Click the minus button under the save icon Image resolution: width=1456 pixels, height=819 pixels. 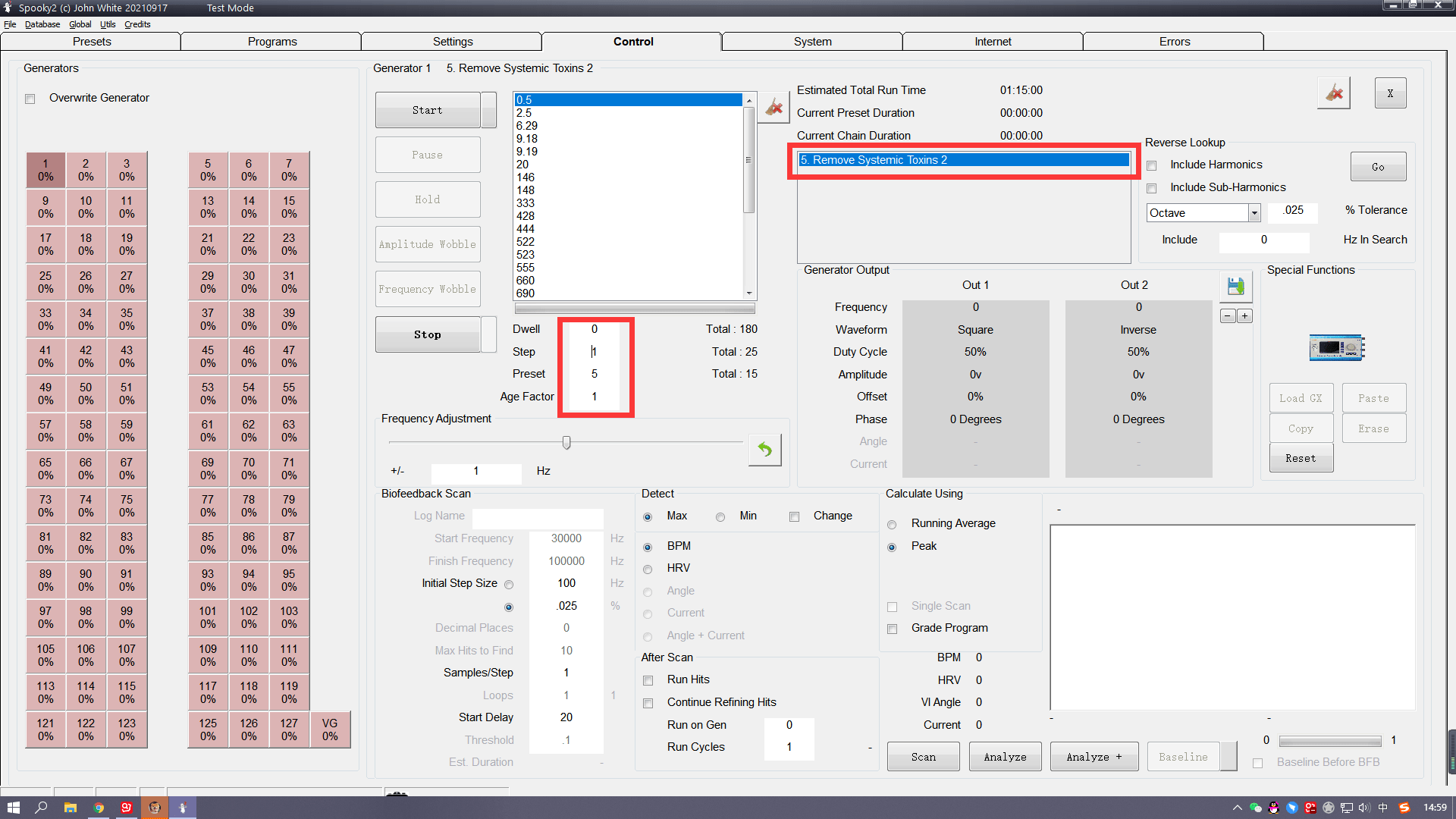click(x=1228, y=316)
